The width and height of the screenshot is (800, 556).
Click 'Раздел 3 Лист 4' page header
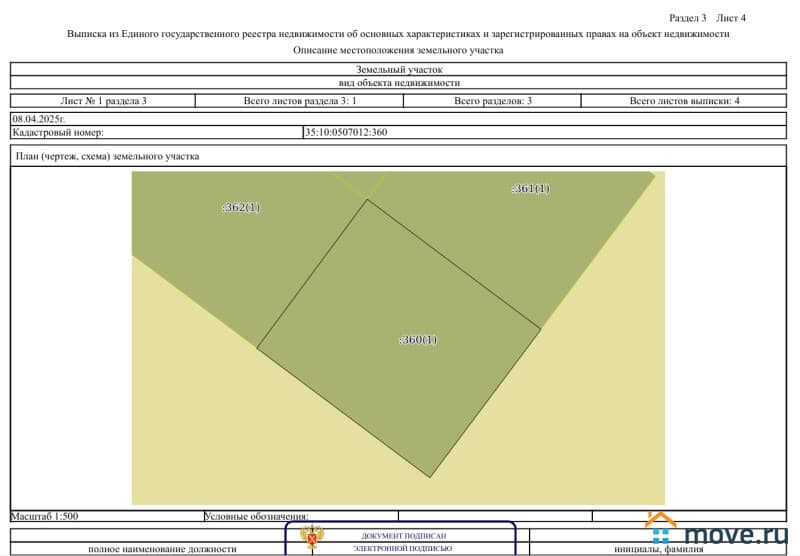pos(706,18)
